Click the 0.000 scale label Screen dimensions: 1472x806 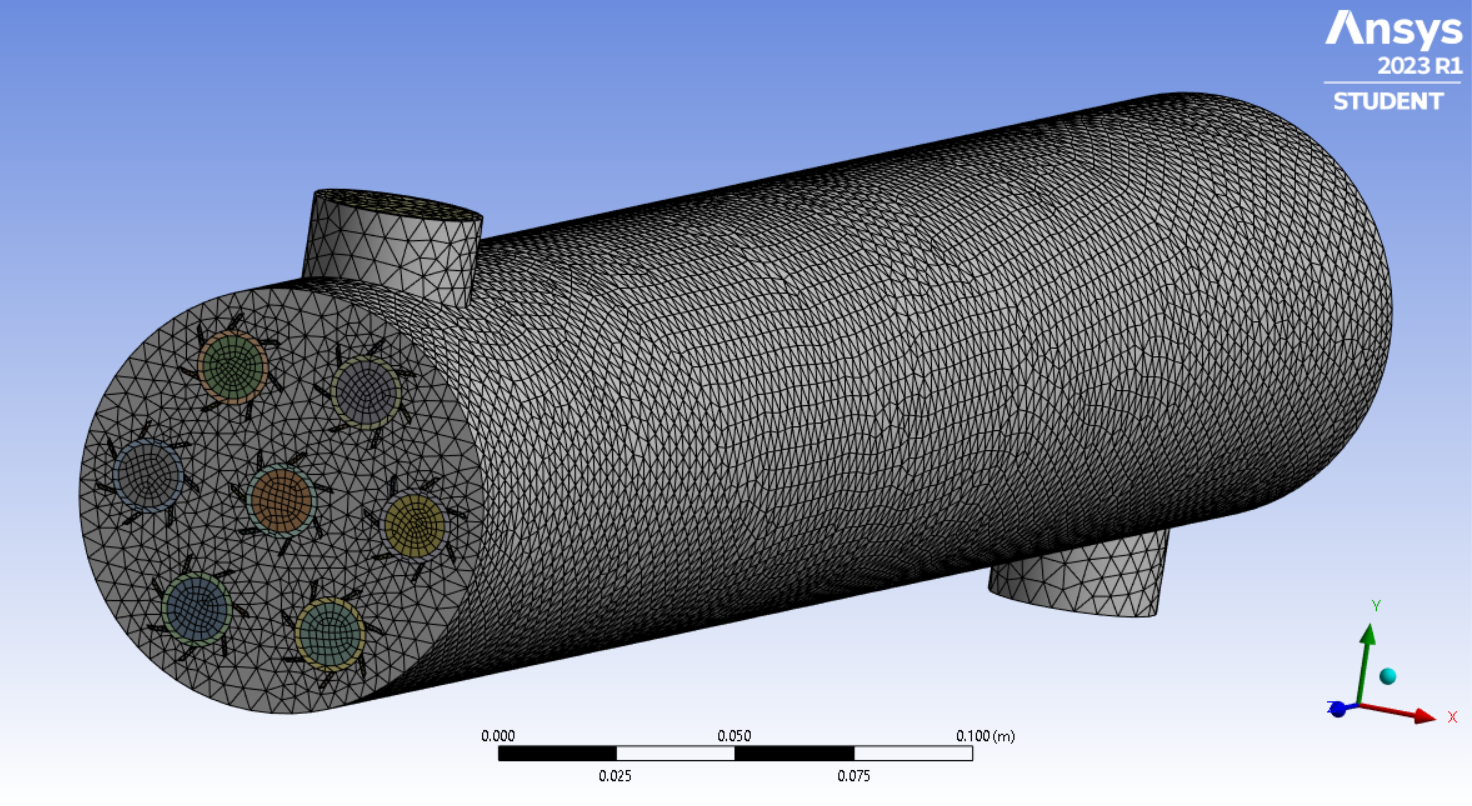498,736
